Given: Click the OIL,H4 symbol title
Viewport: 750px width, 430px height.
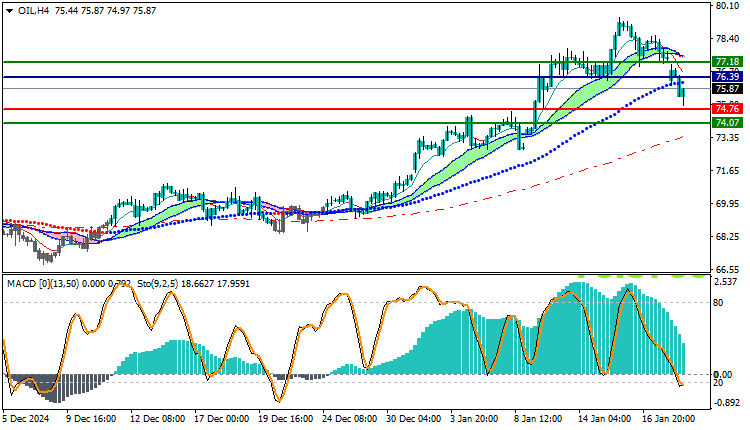Looking at the screenshot, I should pyautogui.click(x=33, y=11).
